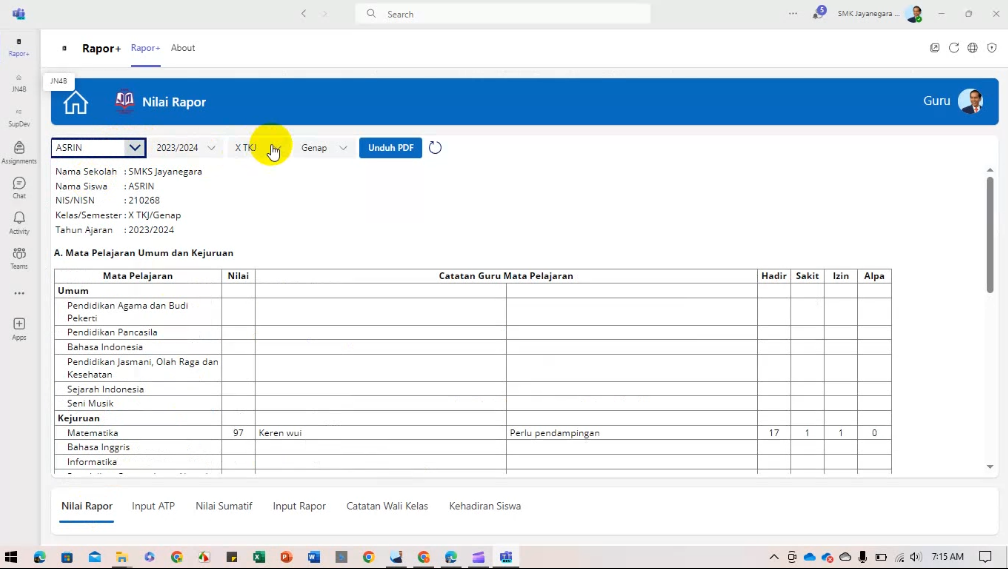Open the notifications icon with badge 5
Viewport: 1008px width, 569px height.
[x=819, y=14]
